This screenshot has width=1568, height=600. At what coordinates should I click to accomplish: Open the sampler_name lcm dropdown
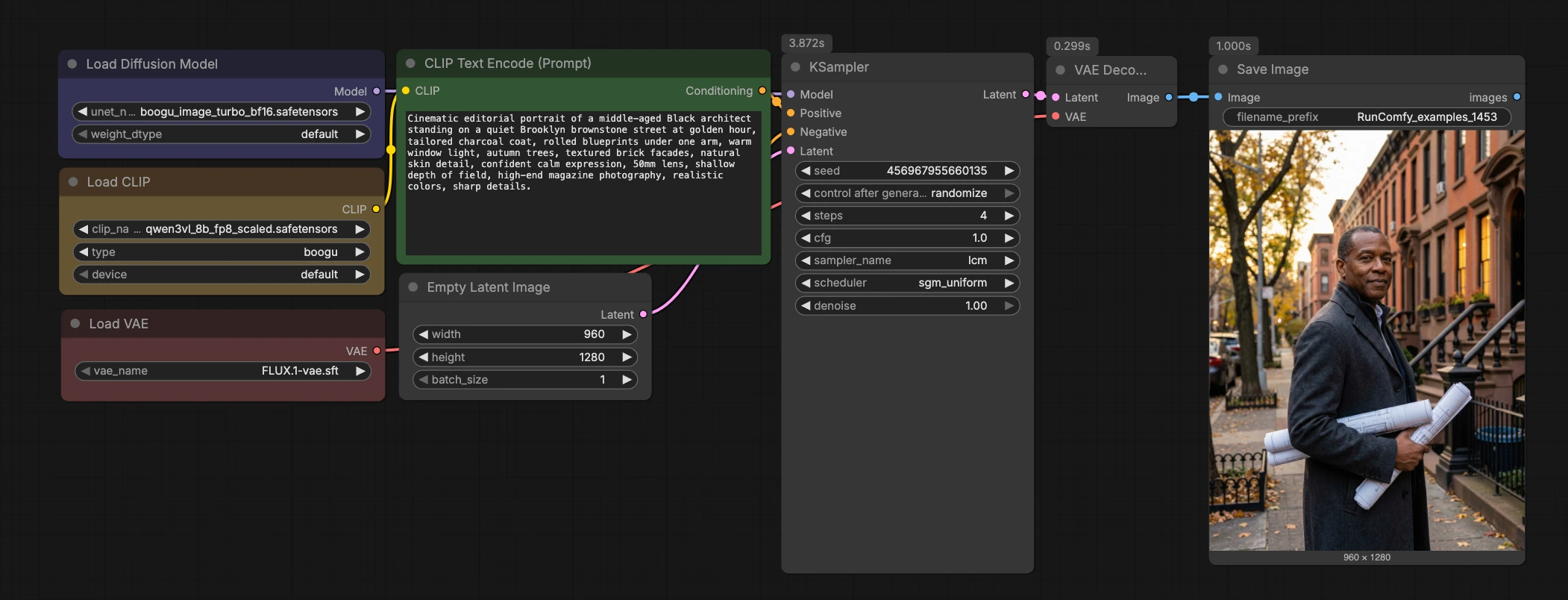(907, 260)
